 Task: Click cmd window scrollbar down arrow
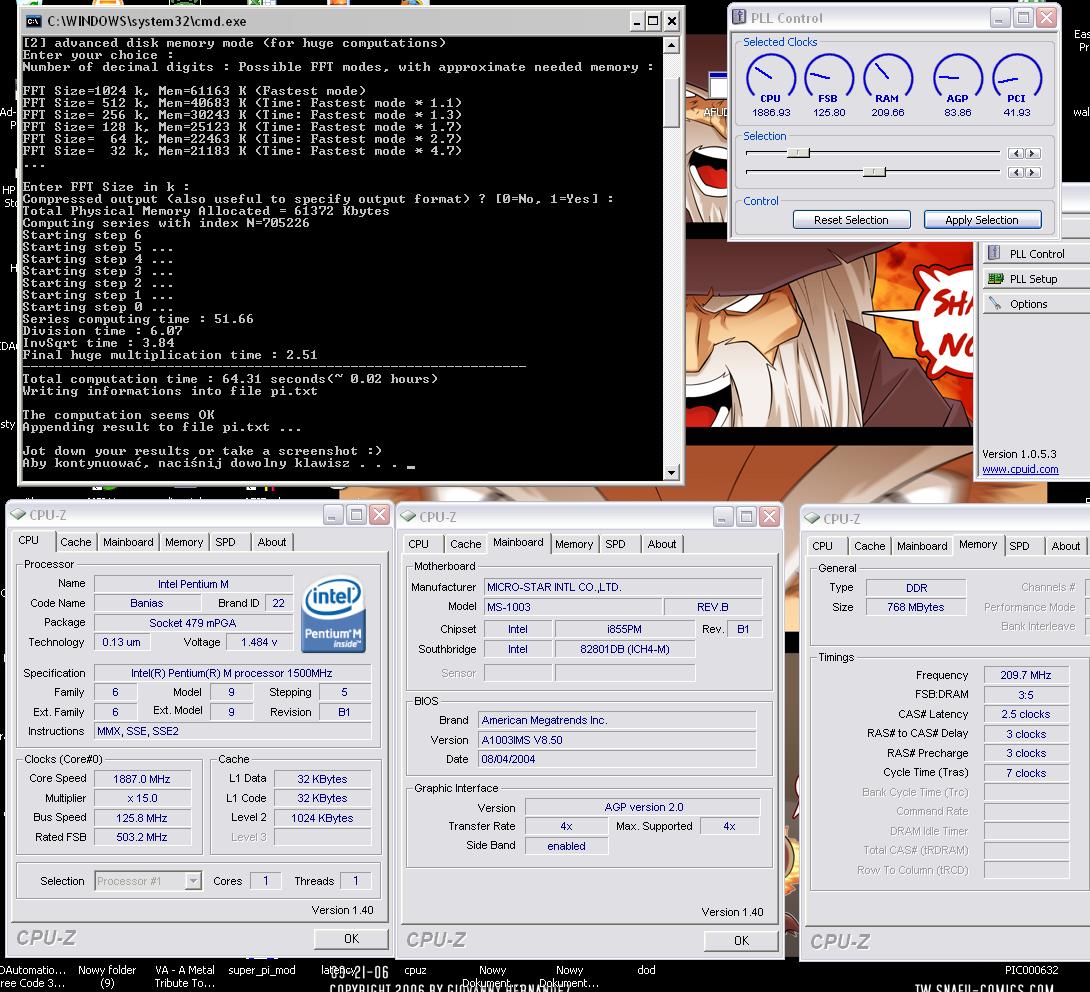click(671, 473)
